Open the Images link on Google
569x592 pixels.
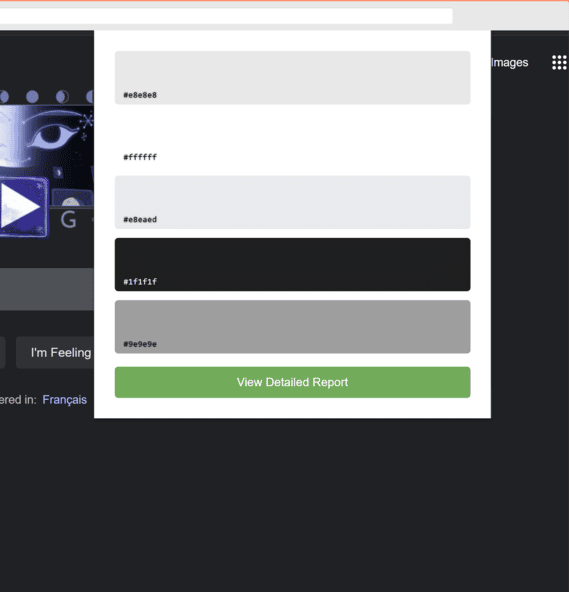coord(510,63)
